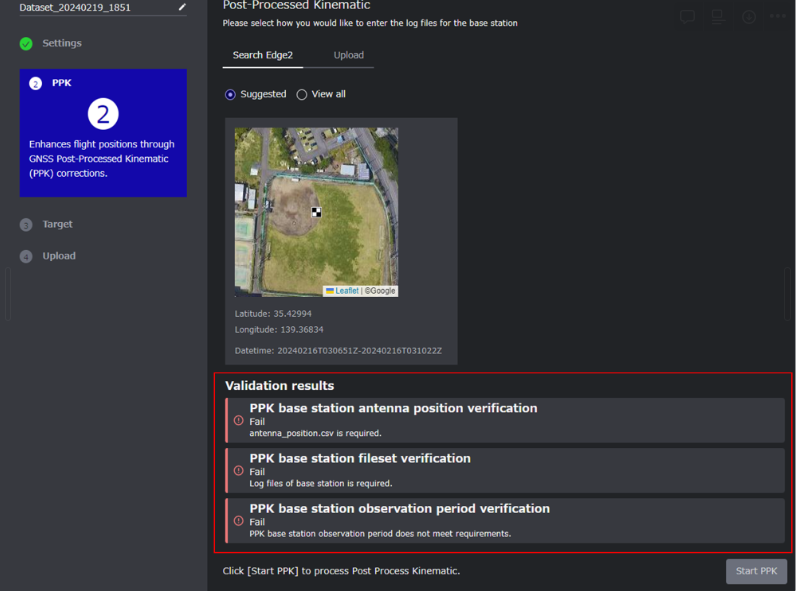The height and width of the screenshot is (592, 796).
Task: Click the Datetime range text
Action: pyautogui.click(x=338, y=351)
